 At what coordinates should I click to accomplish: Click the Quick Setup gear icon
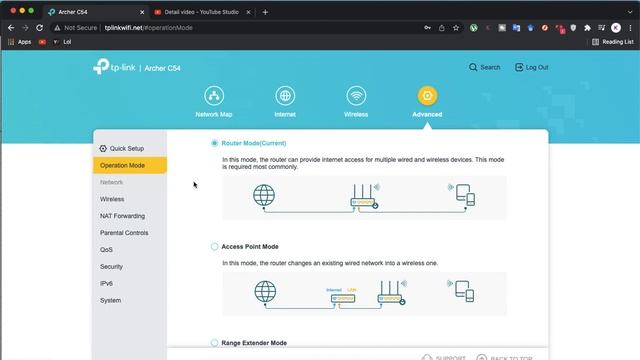point(103,149)
